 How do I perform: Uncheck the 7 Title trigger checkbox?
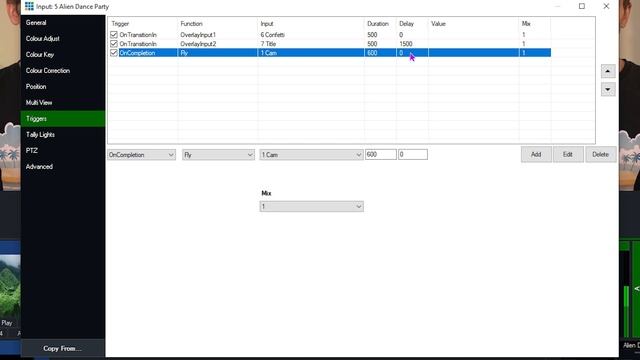click(113, 44)
